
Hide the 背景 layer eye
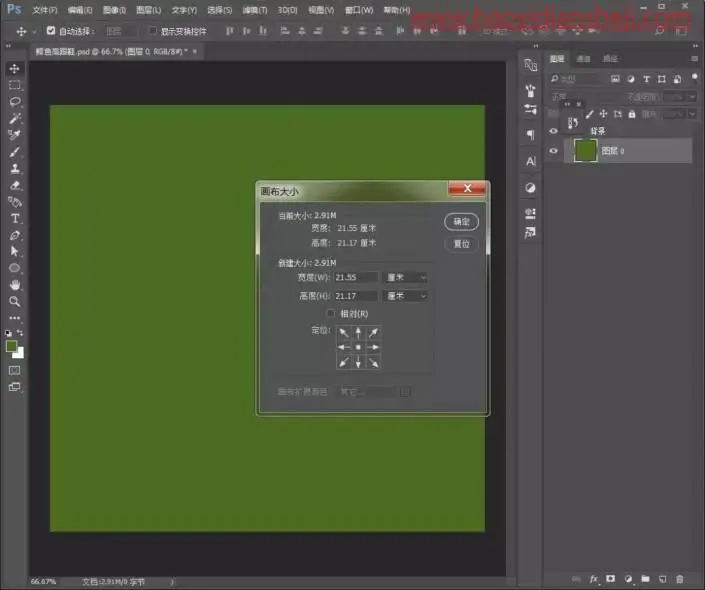(x=553, y=131)
